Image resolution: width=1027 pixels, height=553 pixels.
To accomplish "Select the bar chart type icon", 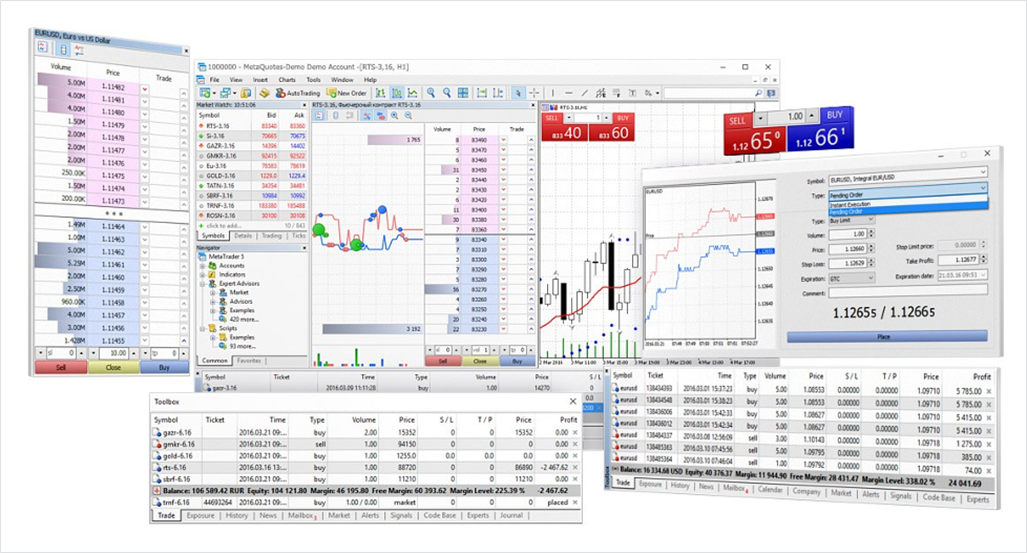I will coord(381,93).
